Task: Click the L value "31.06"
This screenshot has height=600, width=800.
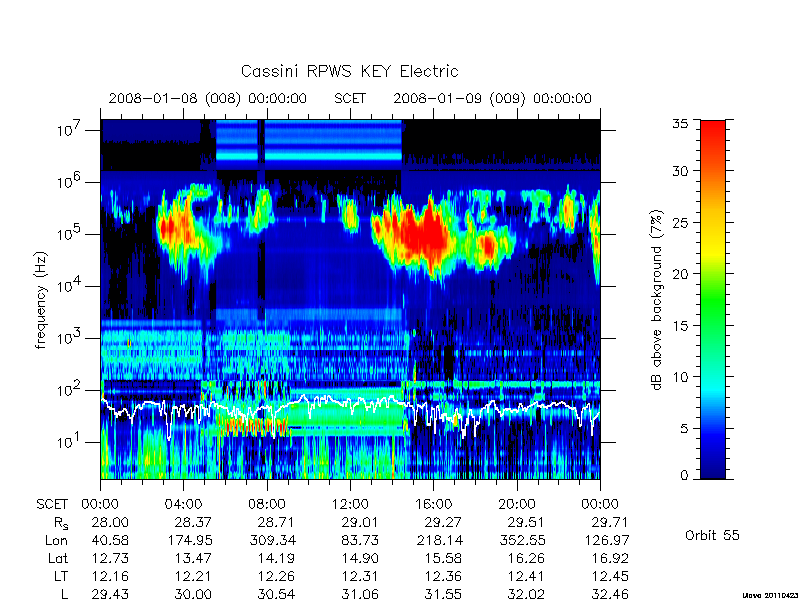Action: (x=360, y=594)
